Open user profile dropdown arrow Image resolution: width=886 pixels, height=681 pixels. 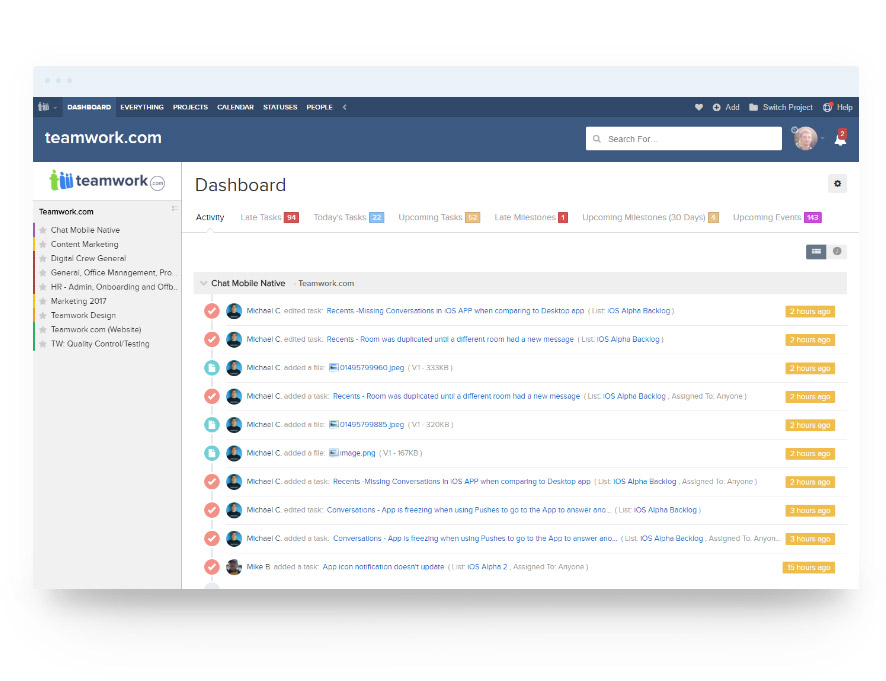[823, 138]
